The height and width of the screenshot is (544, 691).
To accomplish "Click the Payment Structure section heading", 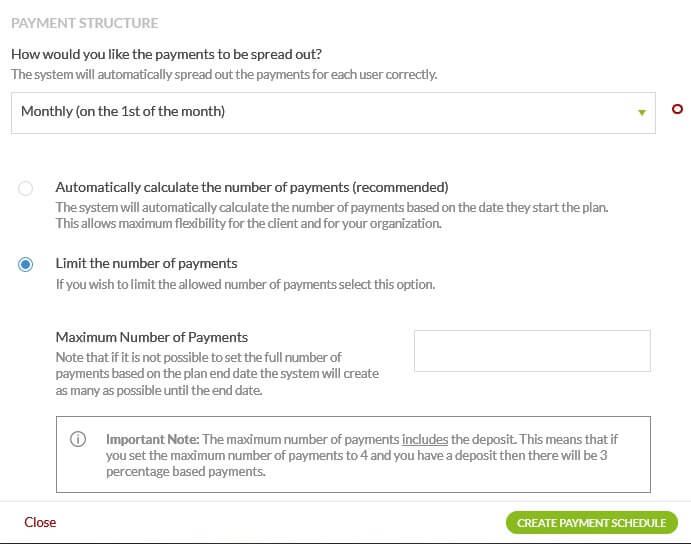I will pos(84,22).
